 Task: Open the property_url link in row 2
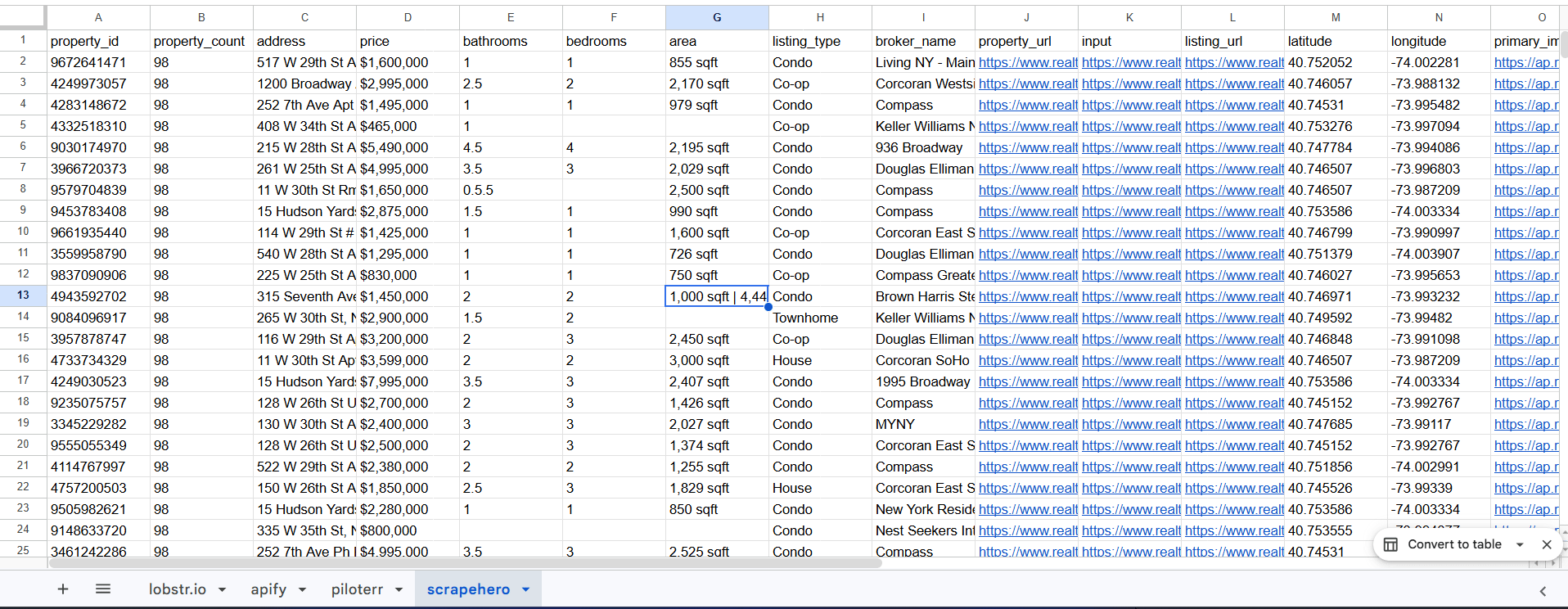tap(1028, 62)
